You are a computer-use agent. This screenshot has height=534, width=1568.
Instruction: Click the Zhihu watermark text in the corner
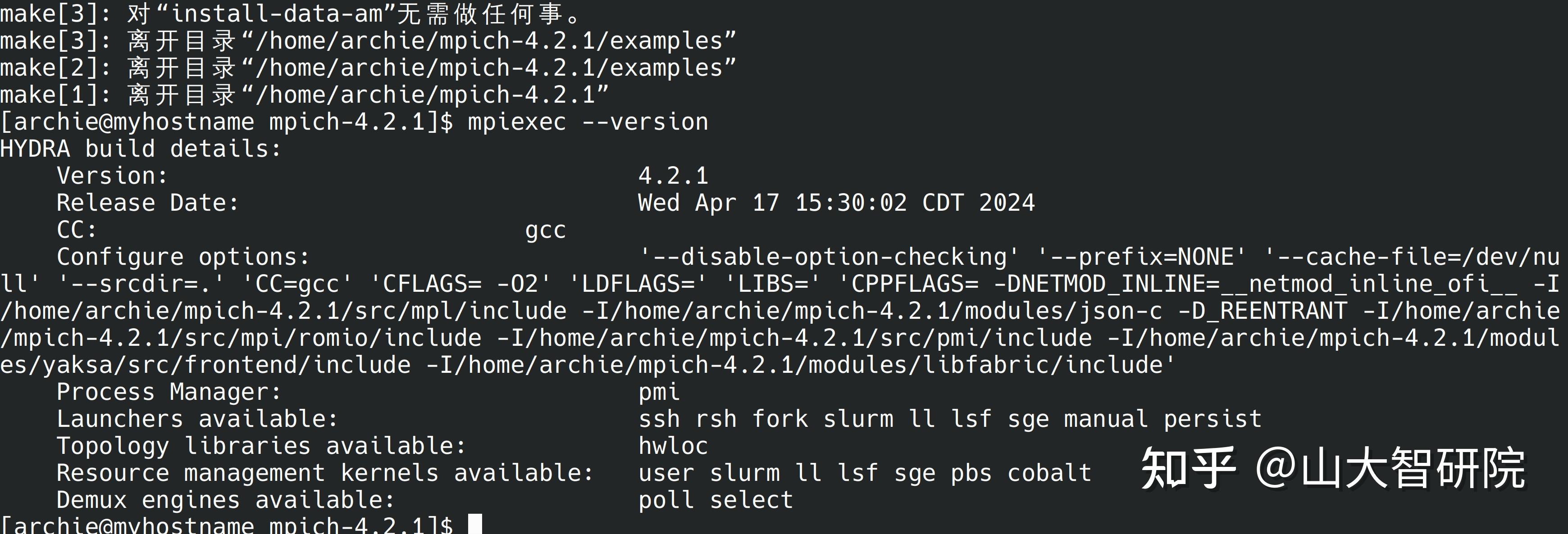1333,468
